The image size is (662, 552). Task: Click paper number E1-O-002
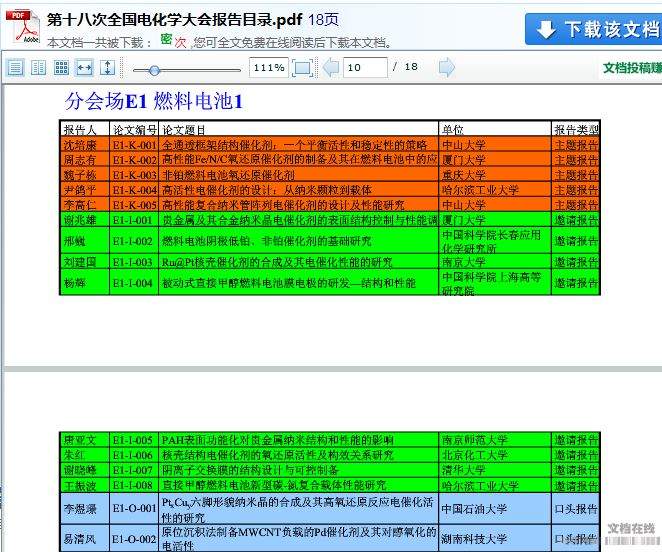click(x=134, y=538)
